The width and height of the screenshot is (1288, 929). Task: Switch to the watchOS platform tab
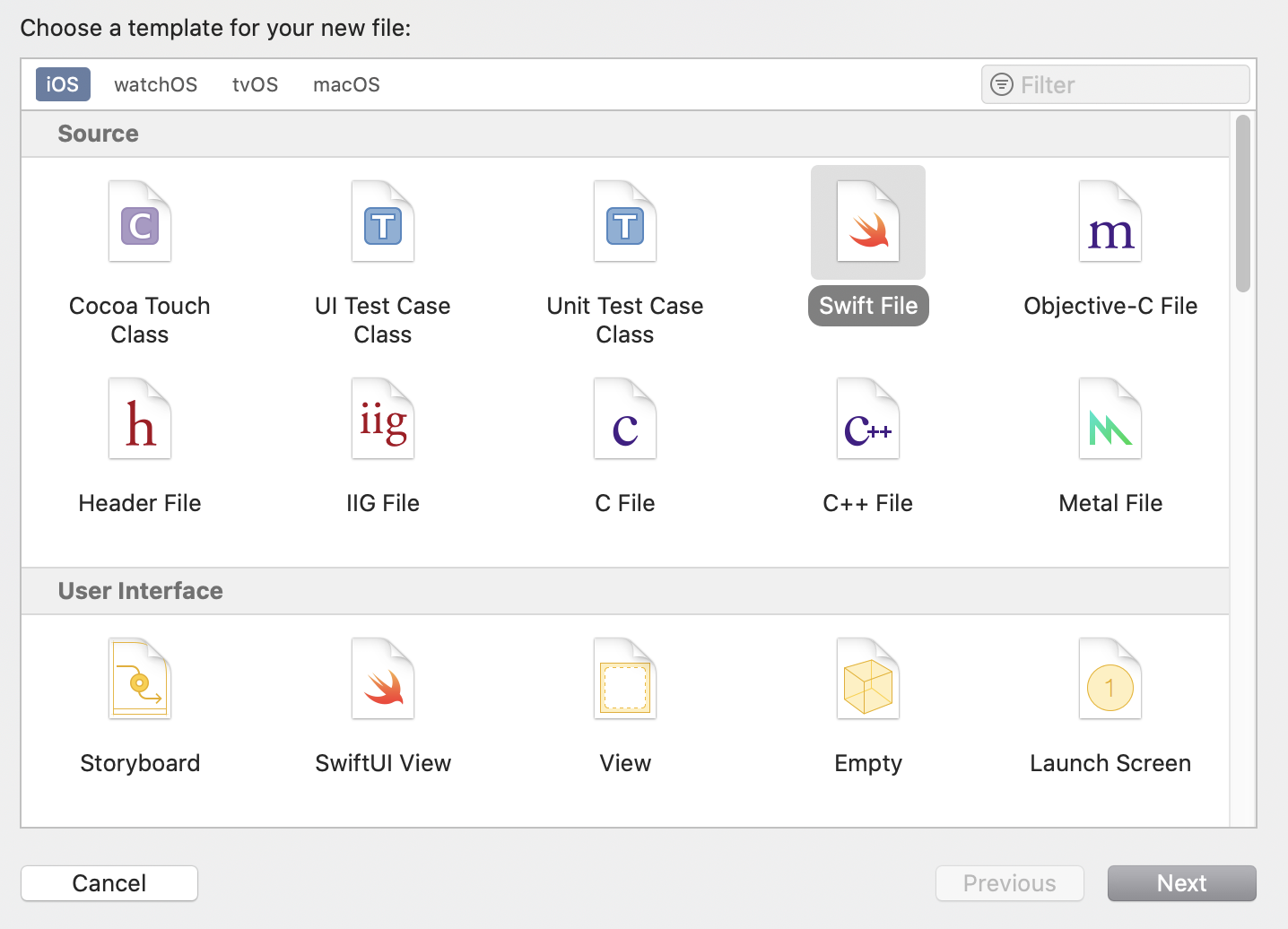click(x=155, y=84)
